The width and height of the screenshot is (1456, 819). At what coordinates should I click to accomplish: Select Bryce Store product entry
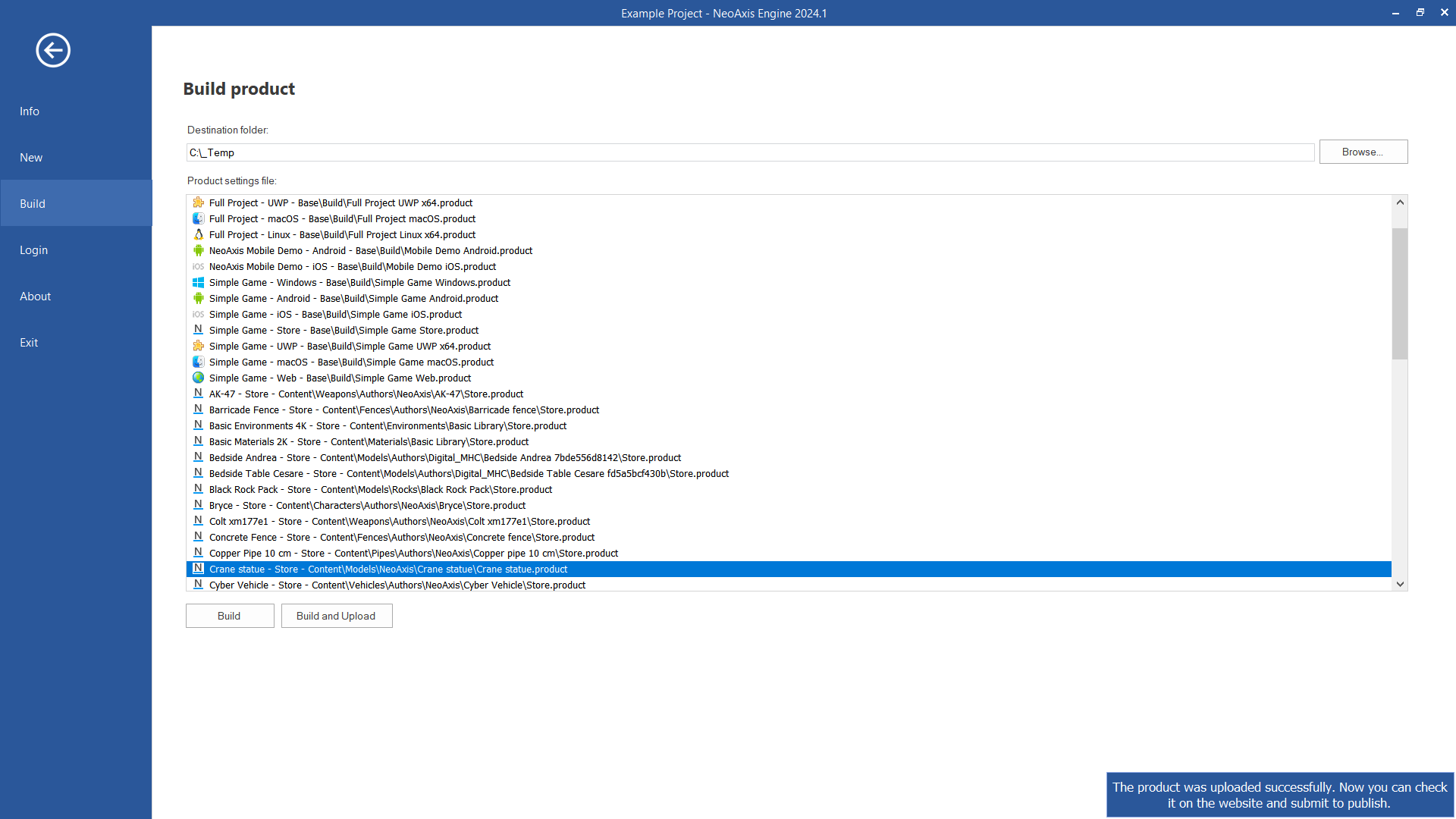click(x=367, y=506)
